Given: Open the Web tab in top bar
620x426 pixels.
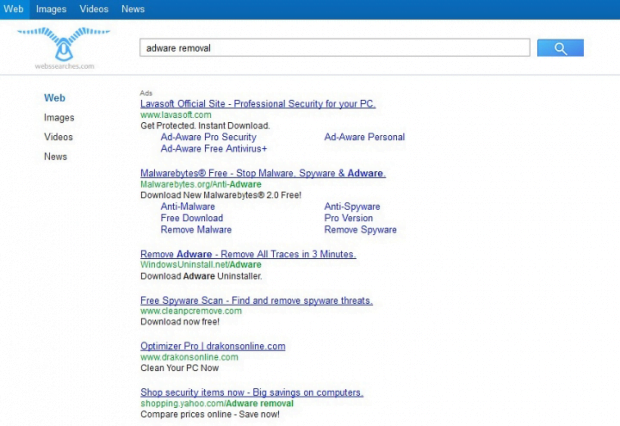Looking at the screenshot, I should (x=13, y=9).
